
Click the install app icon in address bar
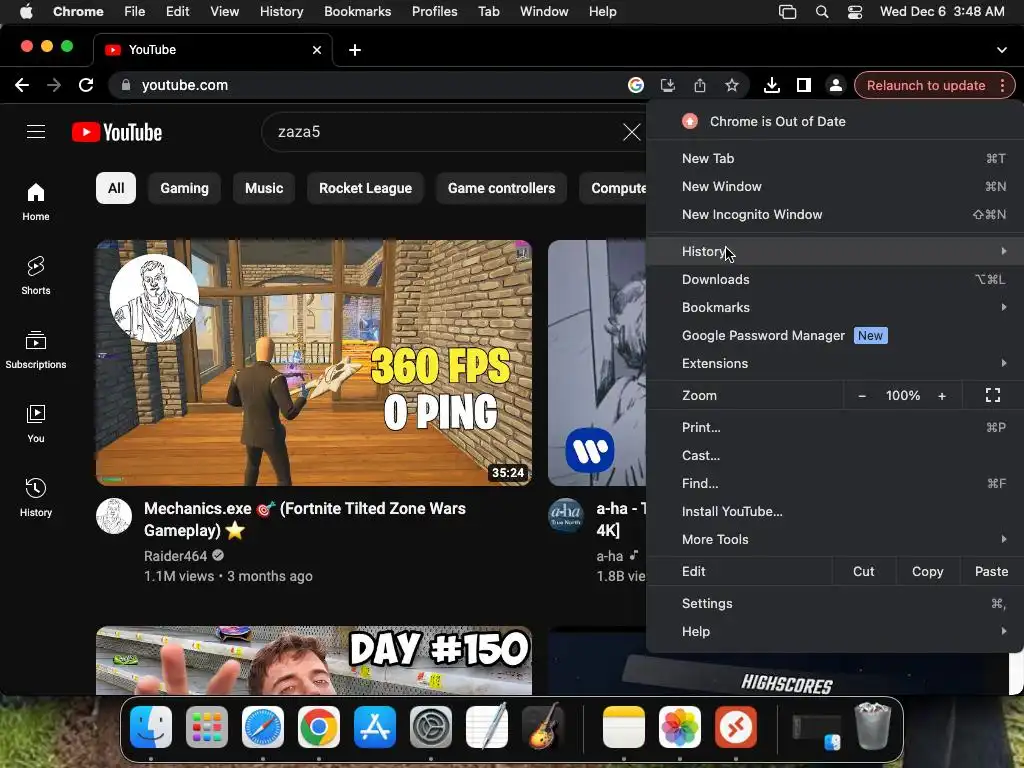click(667, 85)
